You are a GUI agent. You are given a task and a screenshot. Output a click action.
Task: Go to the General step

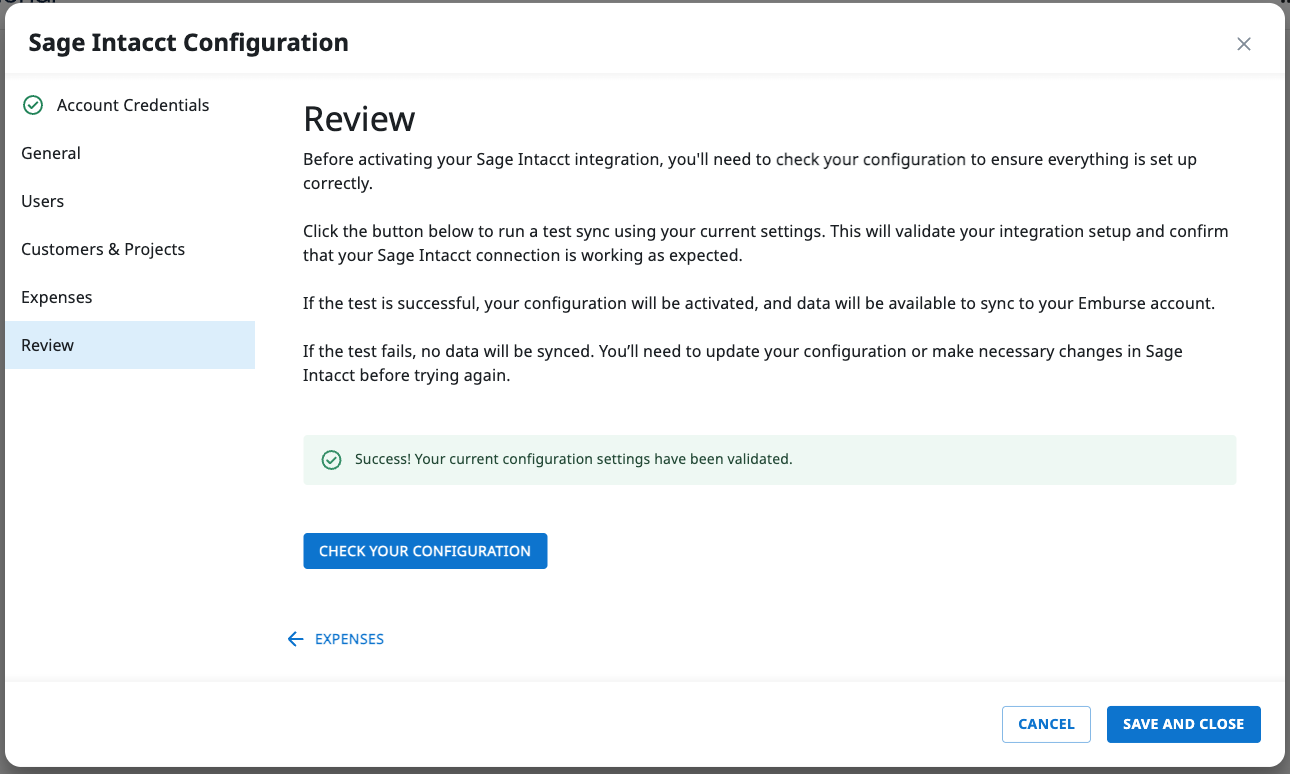(130, 153)
